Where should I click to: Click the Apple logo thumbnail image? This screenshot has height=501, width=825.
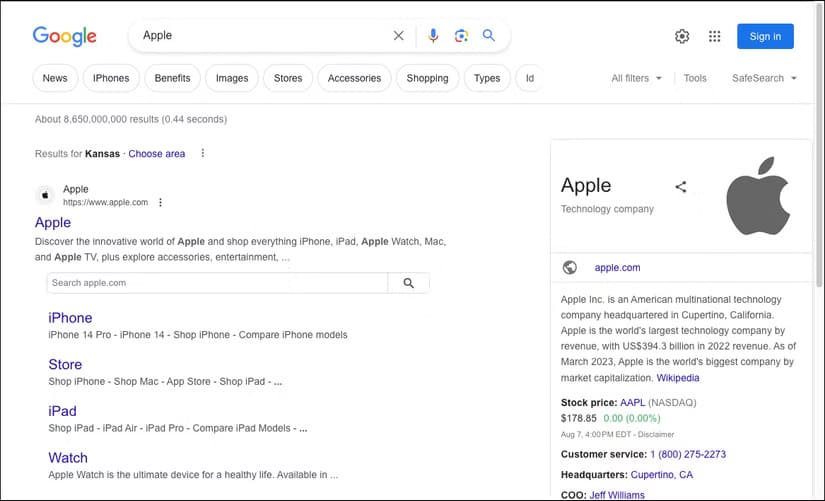tap(758, 195)
